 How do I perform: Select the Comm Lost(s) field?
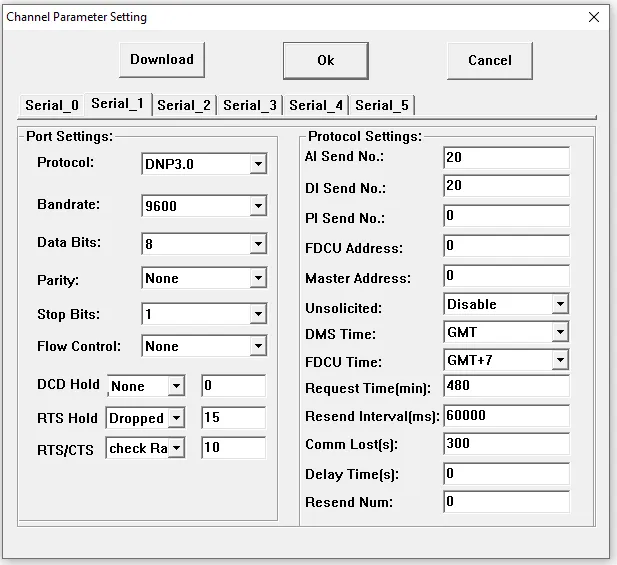click(x=506, y=443)
